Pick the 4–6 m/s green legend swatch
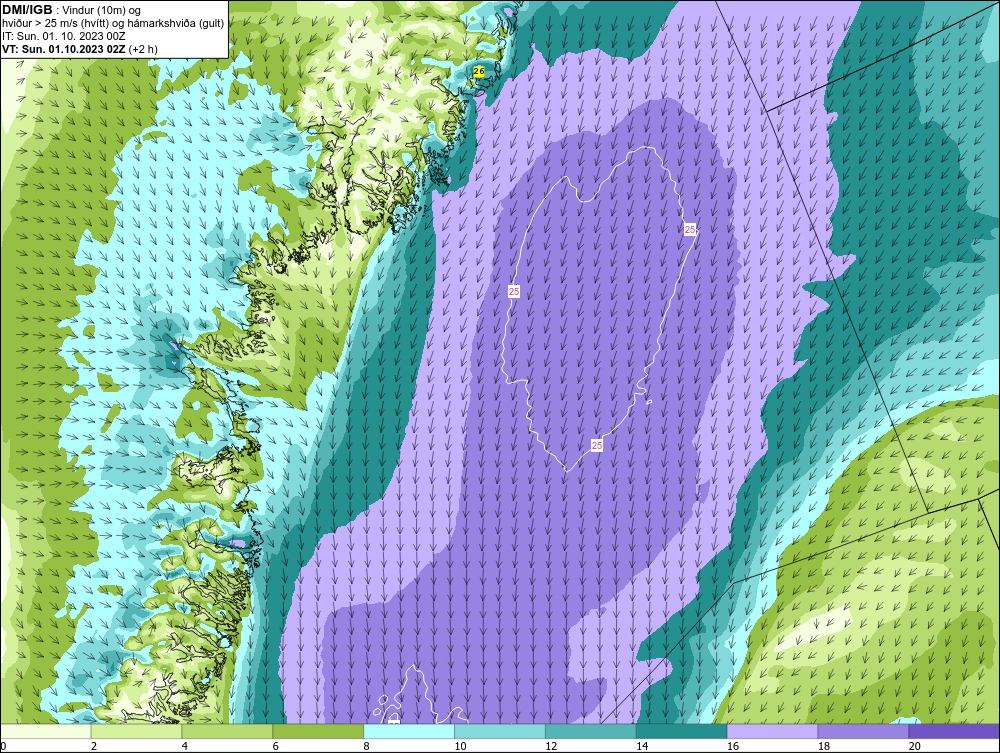 coord(227,731)
